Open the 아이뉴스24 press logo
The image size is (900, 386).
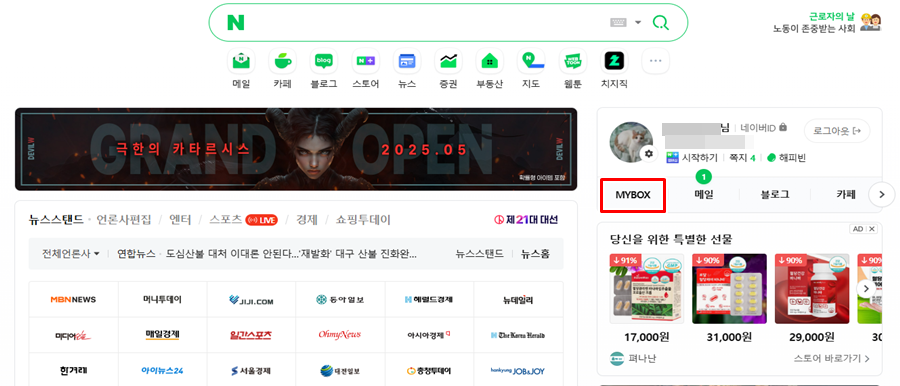[162, 370]
